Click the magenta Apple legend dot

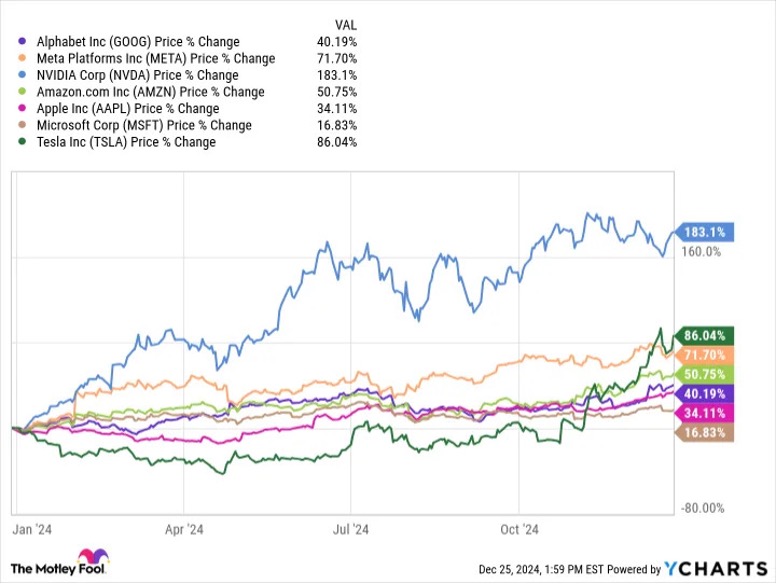tap(22, 108)
